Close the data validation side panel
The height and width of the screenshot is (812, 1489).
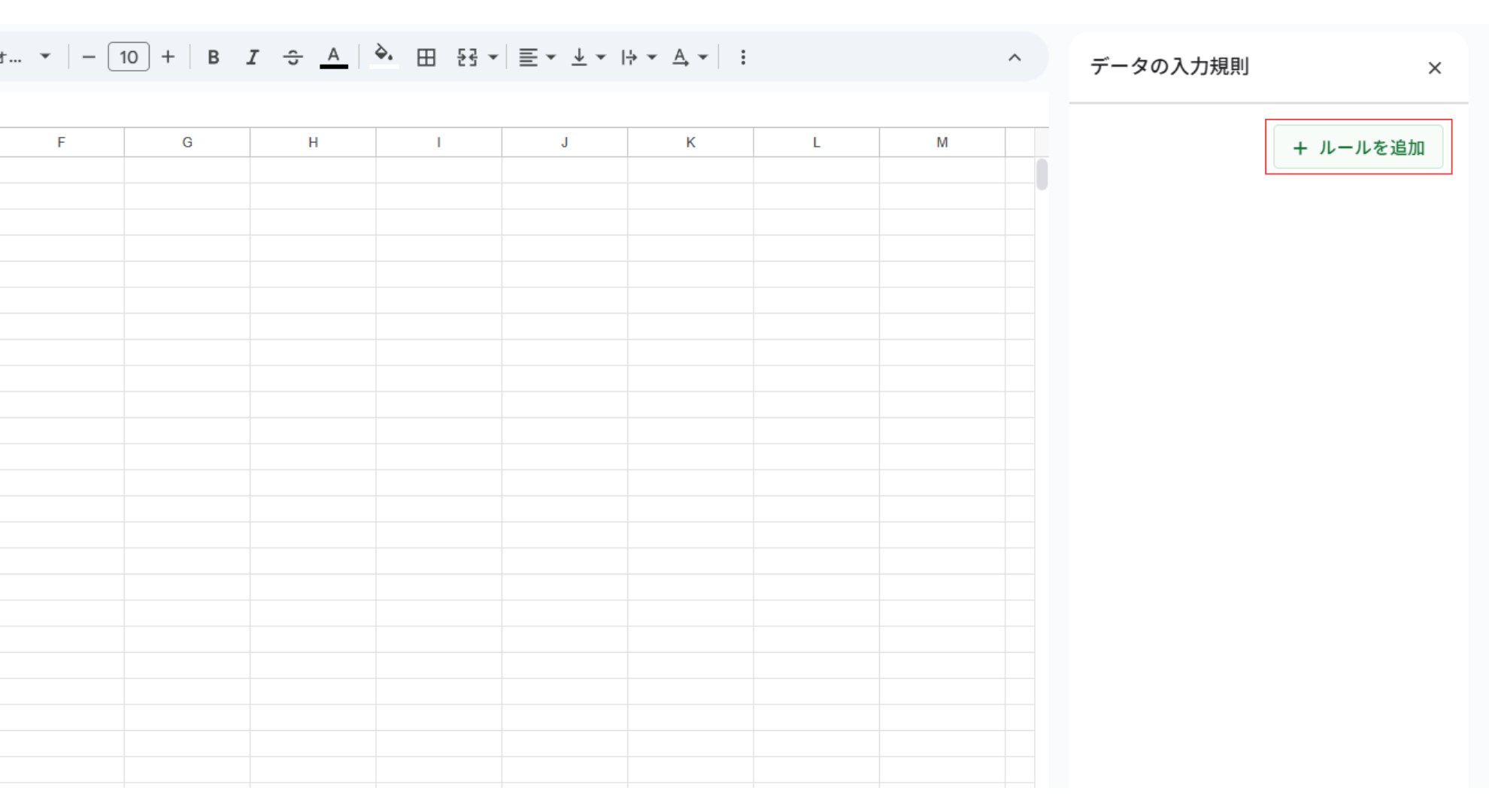pos(1434,68)
